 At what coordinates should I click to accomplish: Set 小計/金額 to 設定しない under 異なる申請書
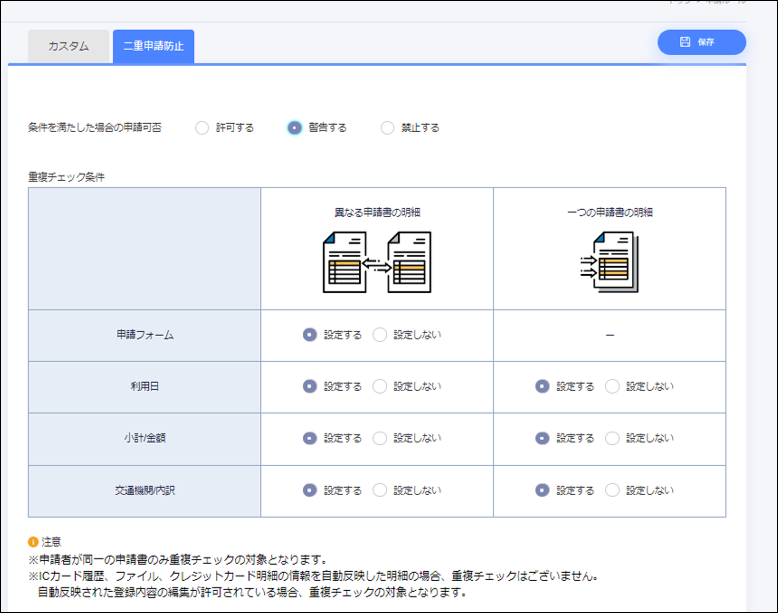click(380, 438)
